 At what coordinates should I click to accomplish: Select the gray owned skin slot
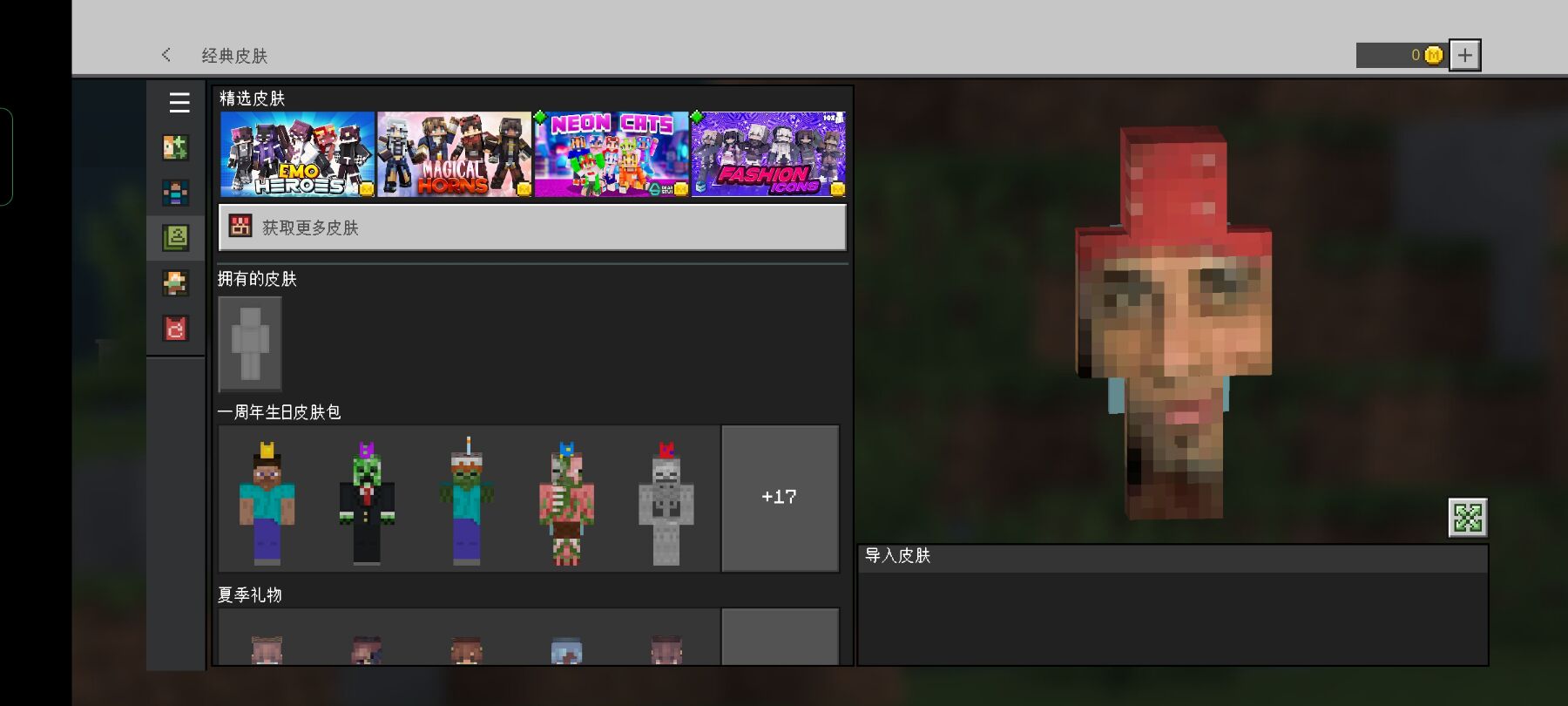pyautogui.click(x=250, y=343)
